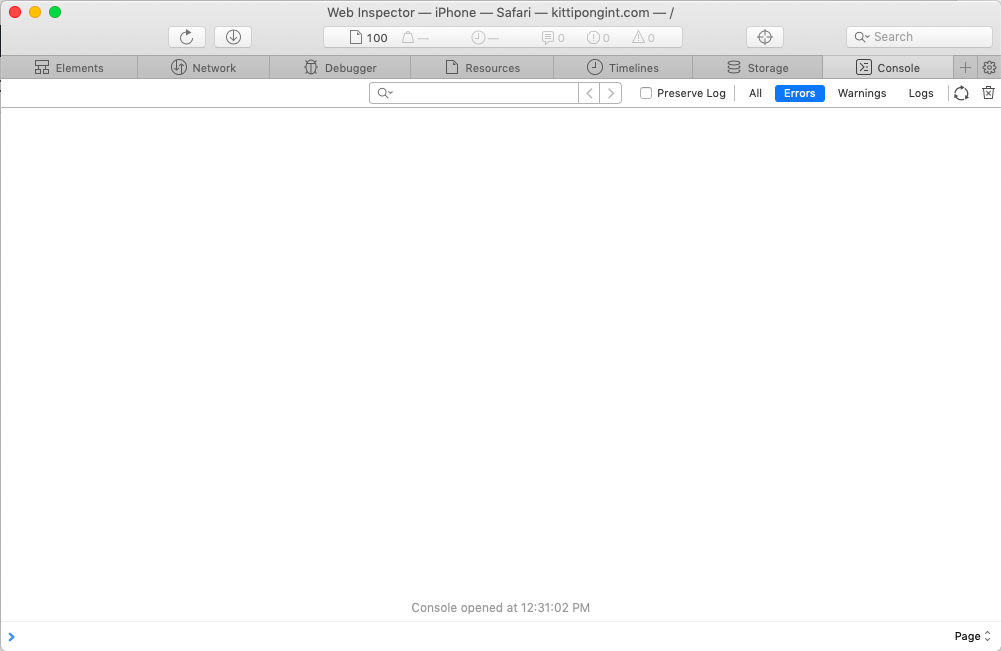The image size is (1001, 651).
Task: Click the console filter search field
Action: 474,93
